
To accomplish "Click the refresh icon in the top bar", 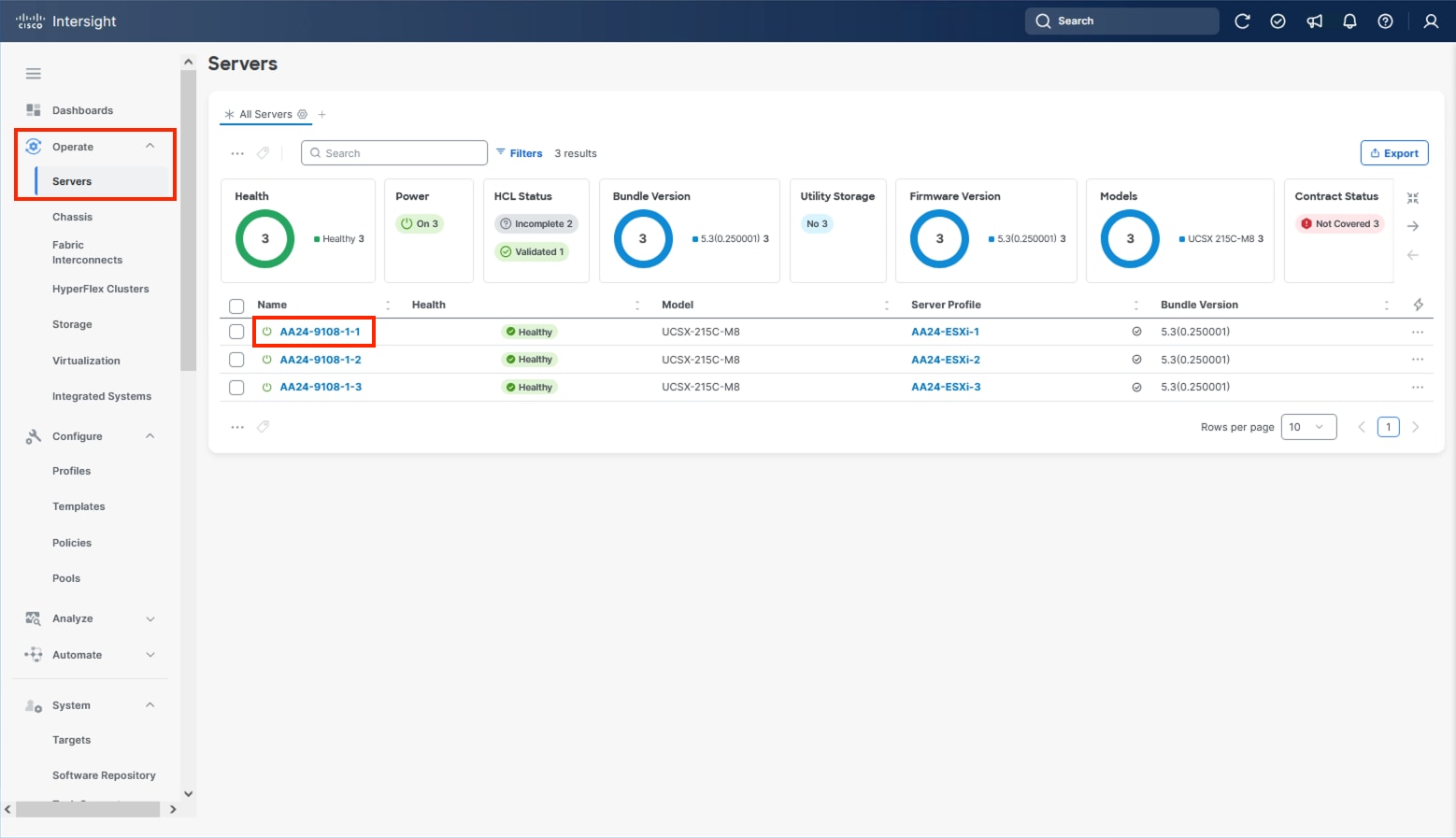I will (1242, 21).
